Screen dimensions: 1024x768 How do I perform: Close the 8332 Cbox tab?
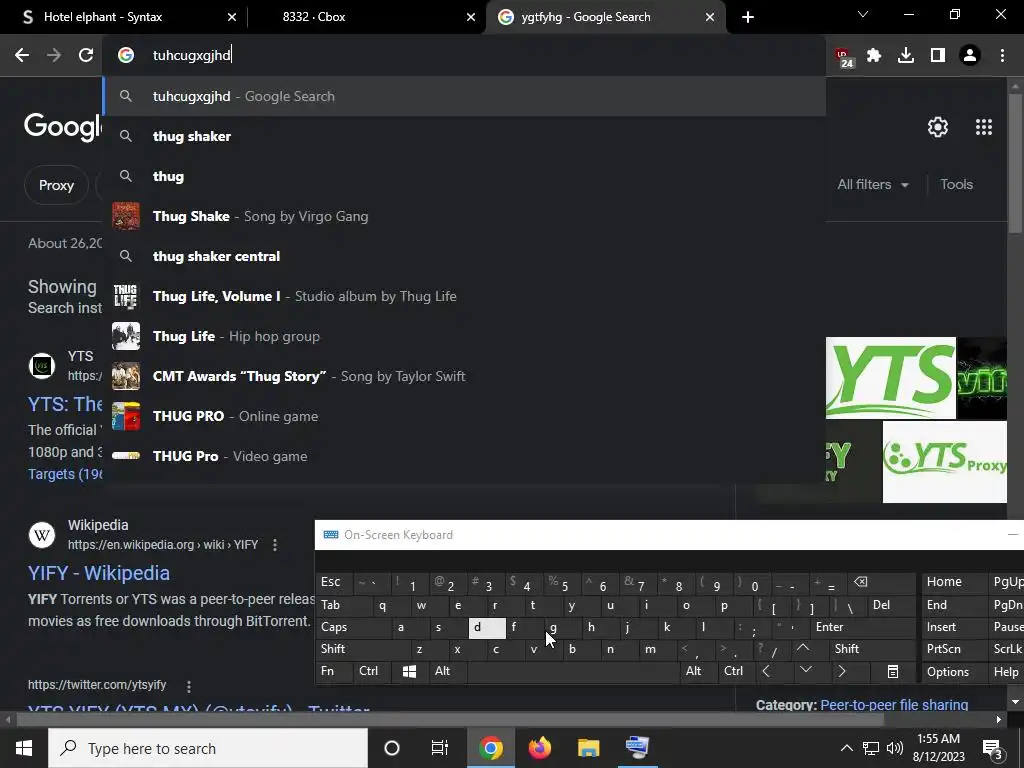point(471,17)
